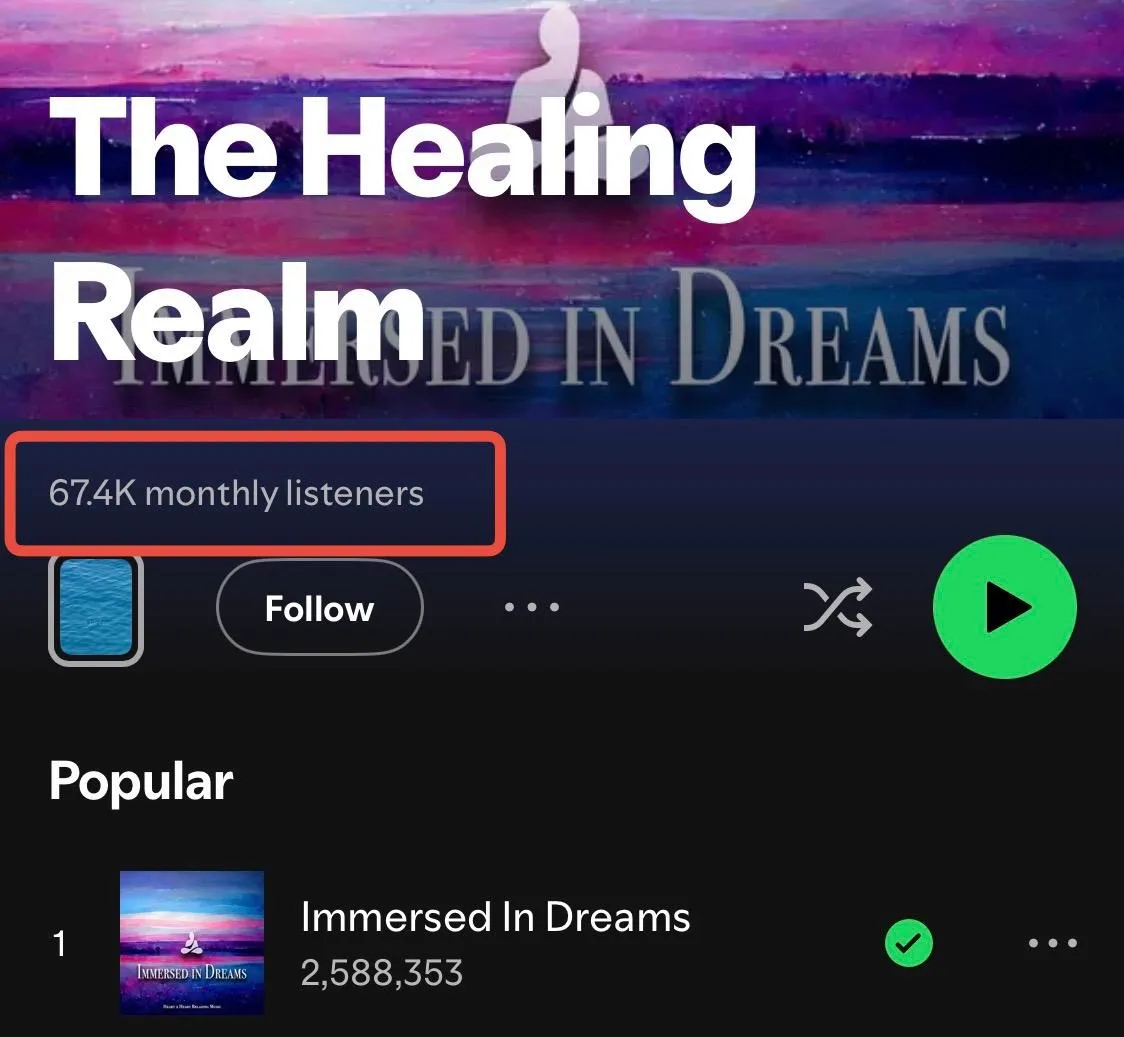
Task: Click The Healing Realm artist name heading
Action: (x=401, y=229)
